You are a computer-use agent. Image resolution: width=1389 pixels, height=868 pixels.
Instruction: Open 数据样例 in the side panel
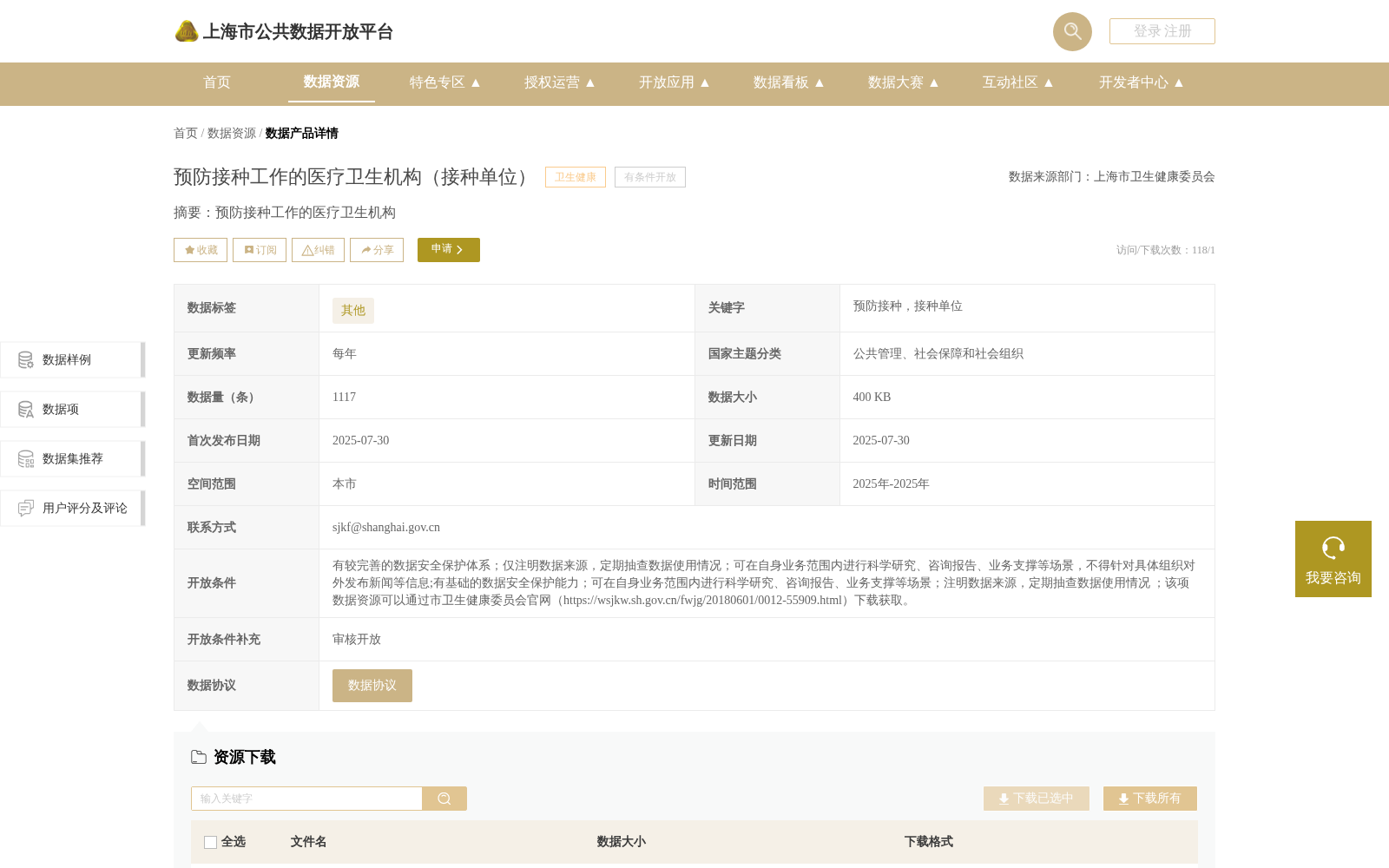coord(72,359)
